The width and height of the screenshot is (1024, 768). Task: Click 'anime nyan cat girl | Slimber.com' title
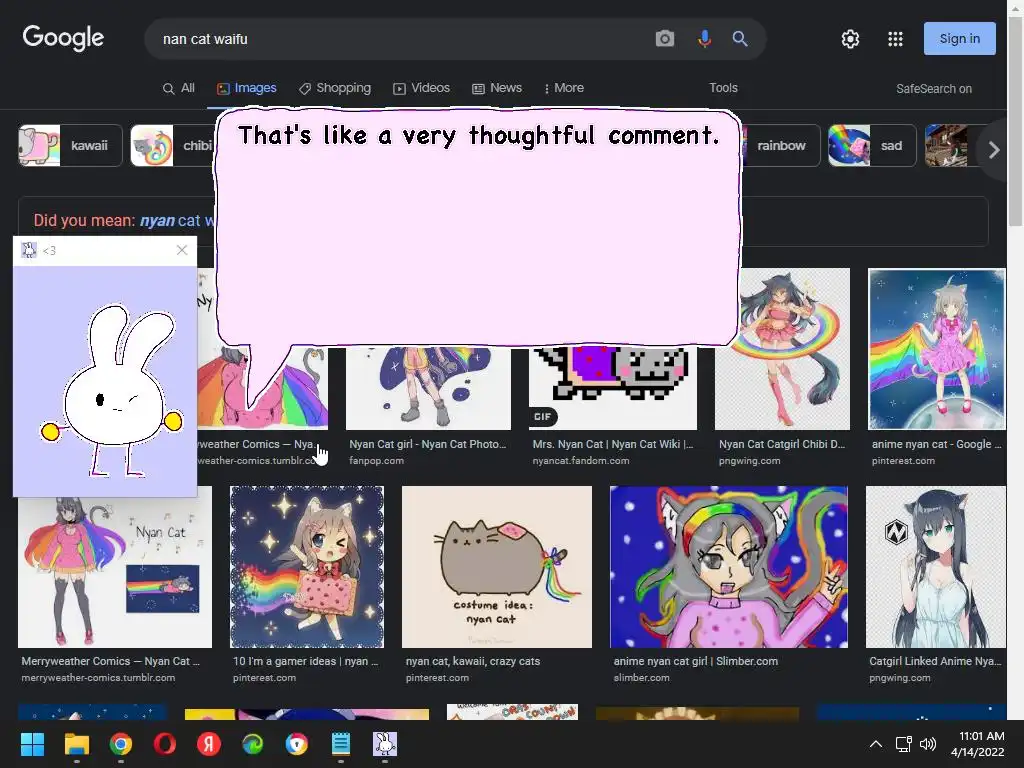[x=696, y=661]
